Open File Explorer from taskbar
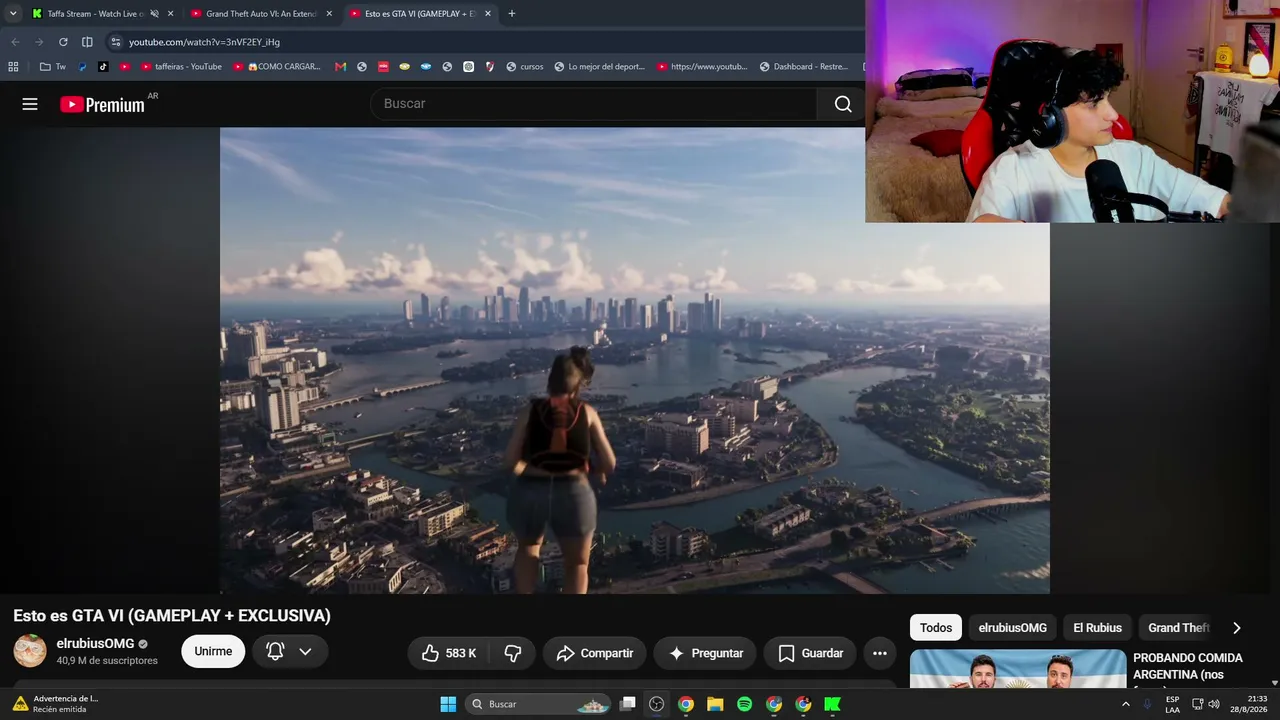Viewport: 1280px width, 720px height. tap(715, 704)
